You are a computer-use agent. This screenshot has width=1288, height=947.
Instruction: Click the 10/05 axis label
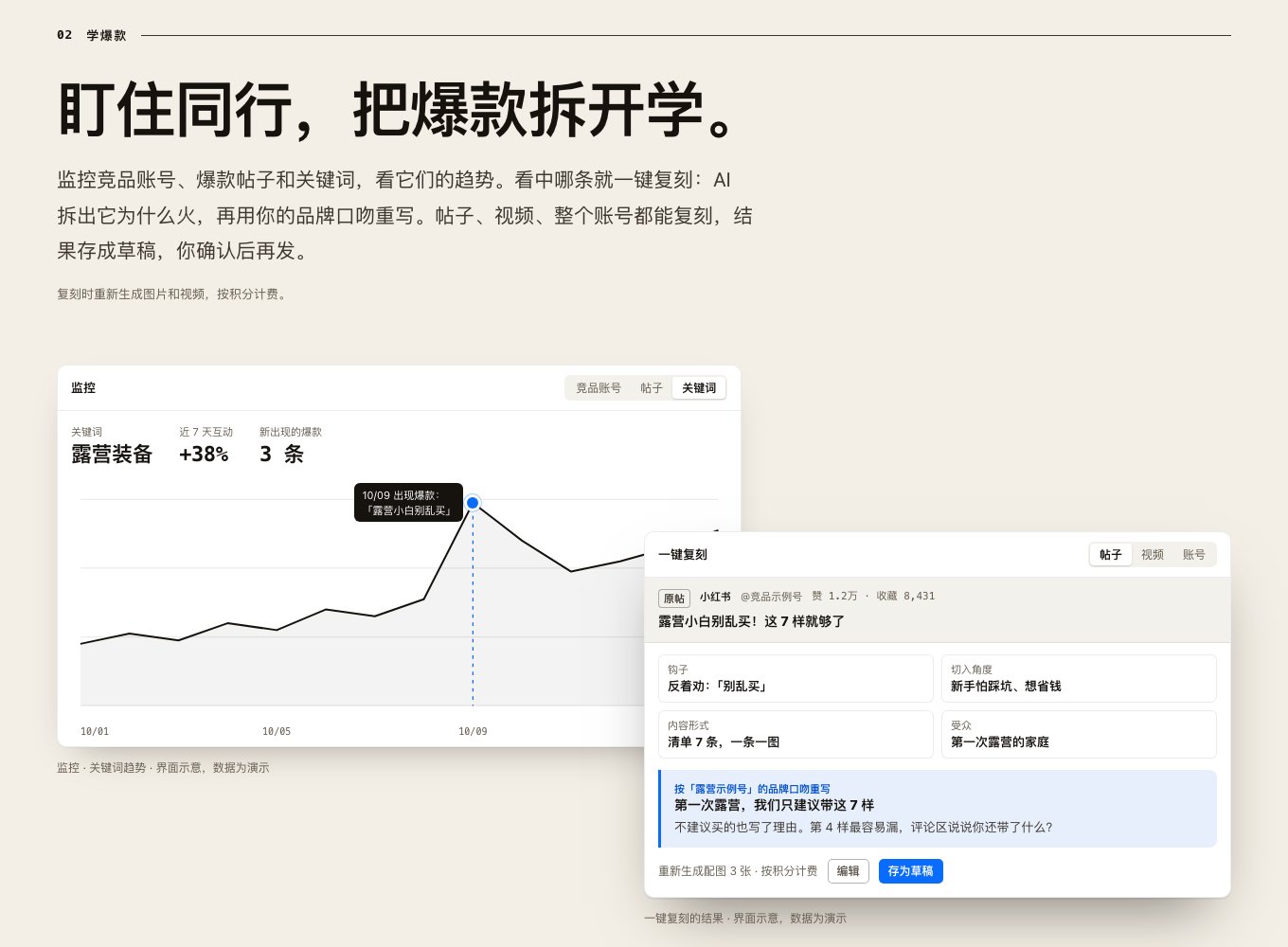pyautogui.click(x=277, y=731)
